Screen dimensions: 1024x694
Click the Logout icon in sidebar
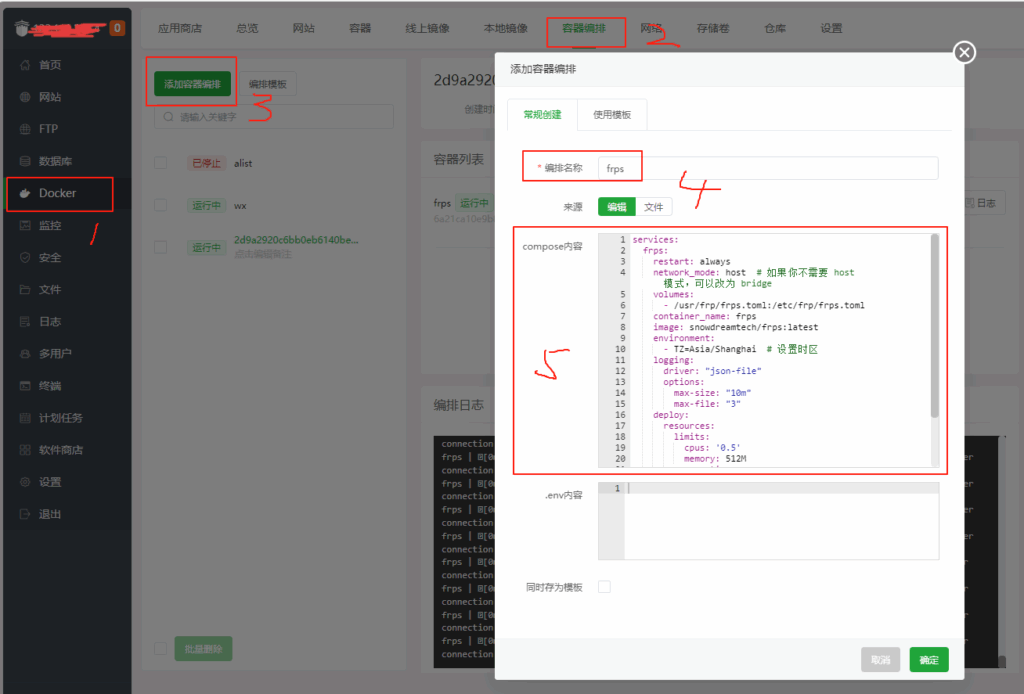pyautogui.click(x=26, y=514)
